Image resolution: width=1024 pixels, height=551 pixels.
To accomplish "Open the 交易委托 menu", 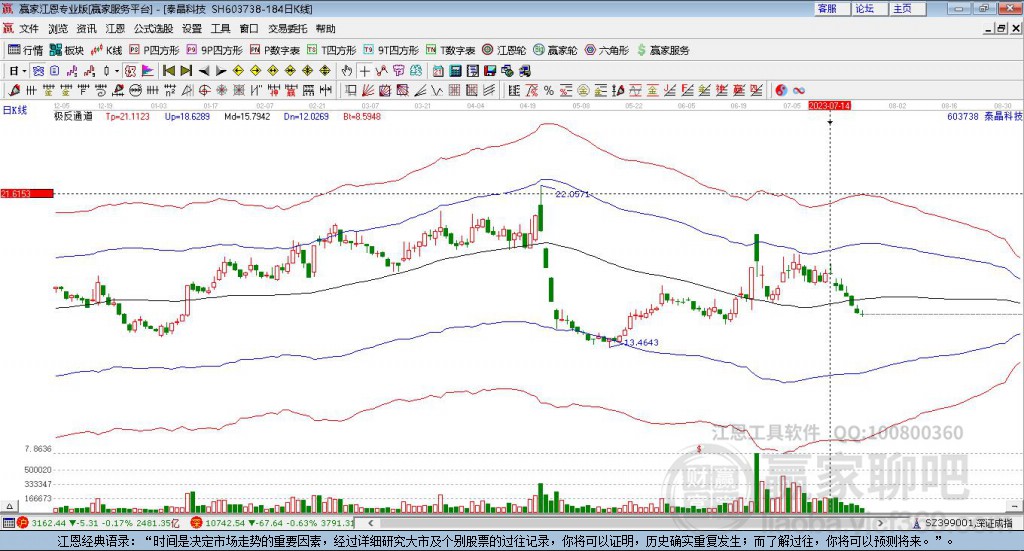I will [287, 29].
